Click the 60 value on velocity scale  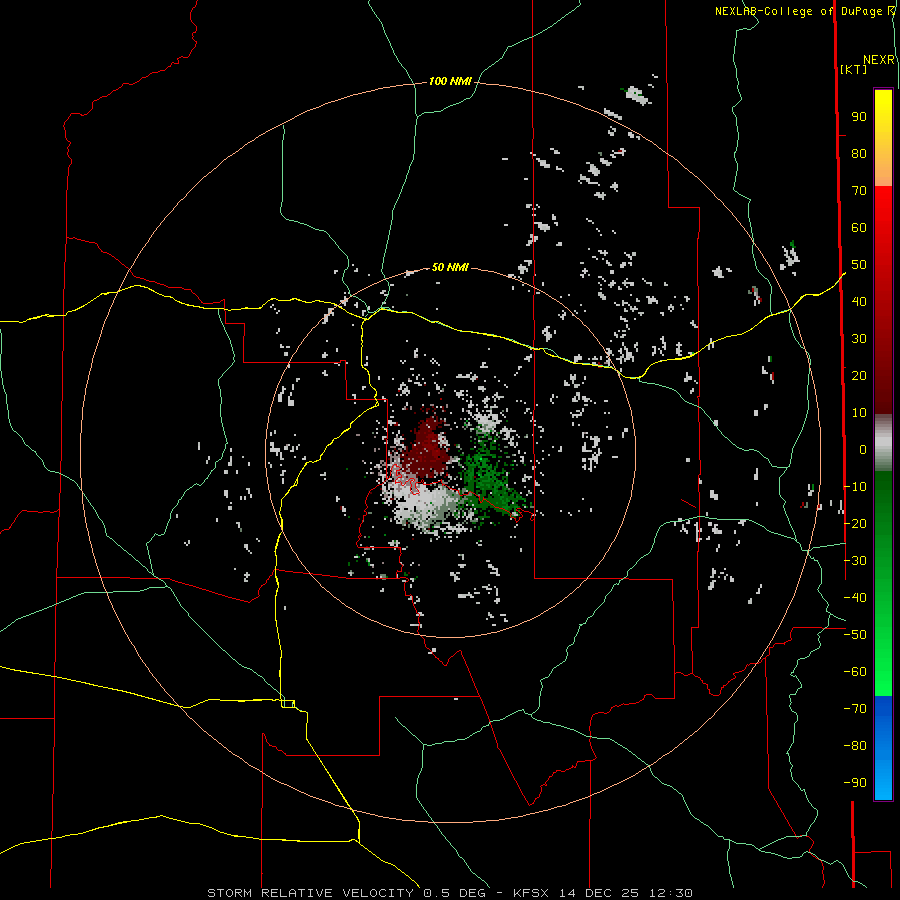pos(859,228)
